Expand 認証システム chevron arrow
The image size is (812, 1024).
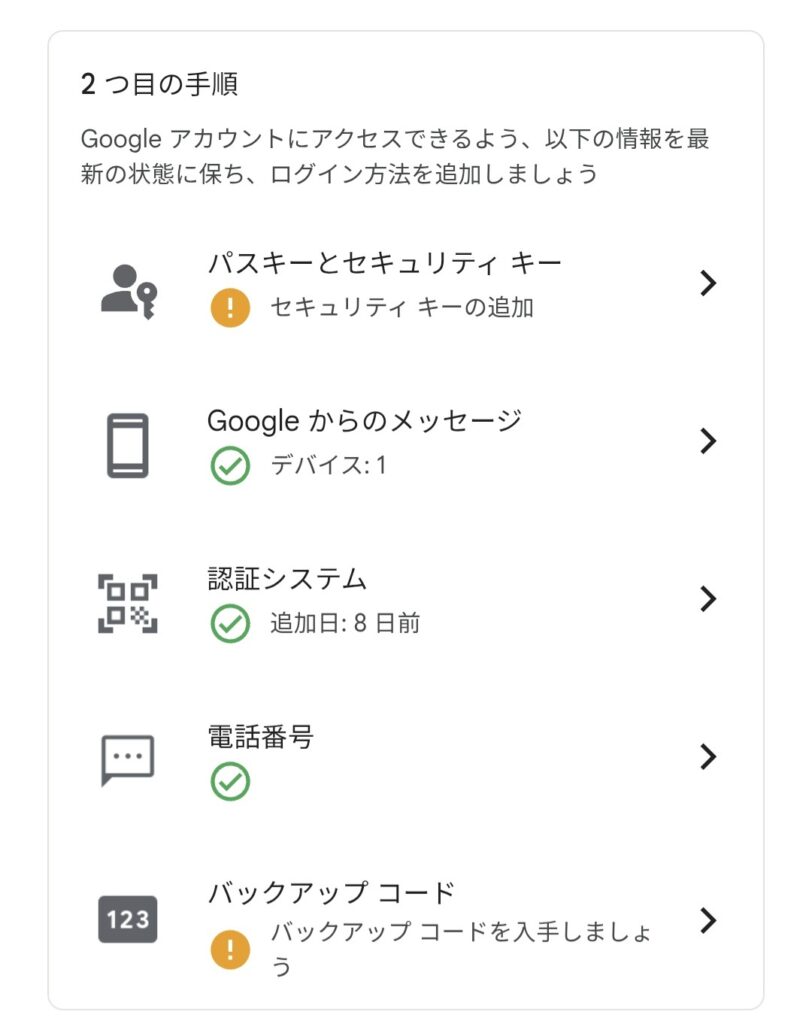pyautogui.click(x=707, y=599)
